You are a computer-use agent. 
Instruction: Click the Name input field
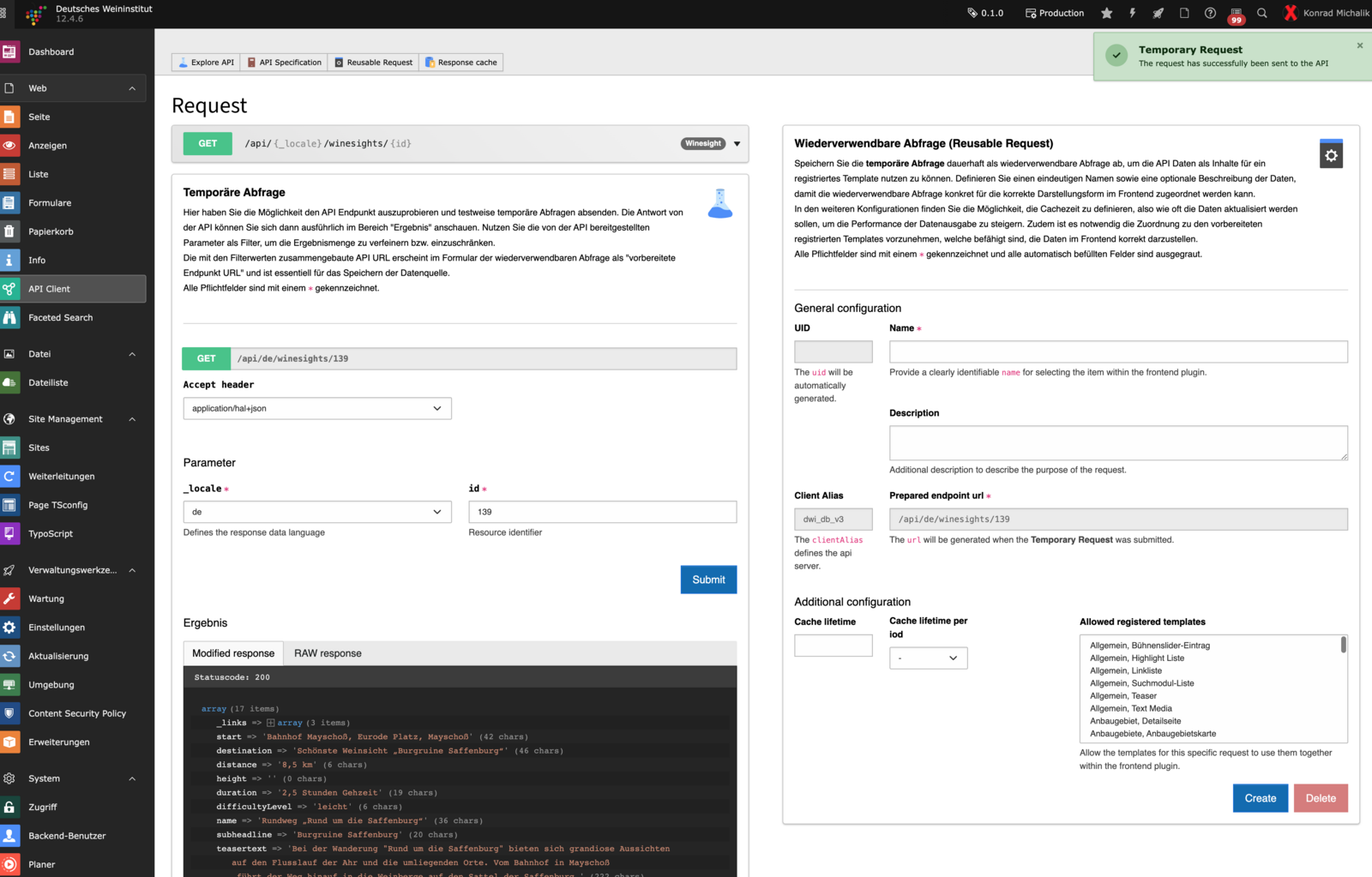tap(1117, 351)
